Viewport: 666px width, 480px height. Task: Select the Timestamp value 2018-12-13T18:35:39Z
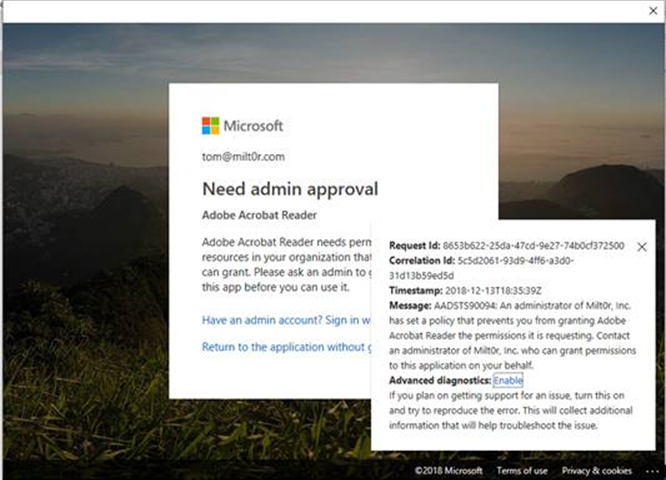[x=493, y=291]
